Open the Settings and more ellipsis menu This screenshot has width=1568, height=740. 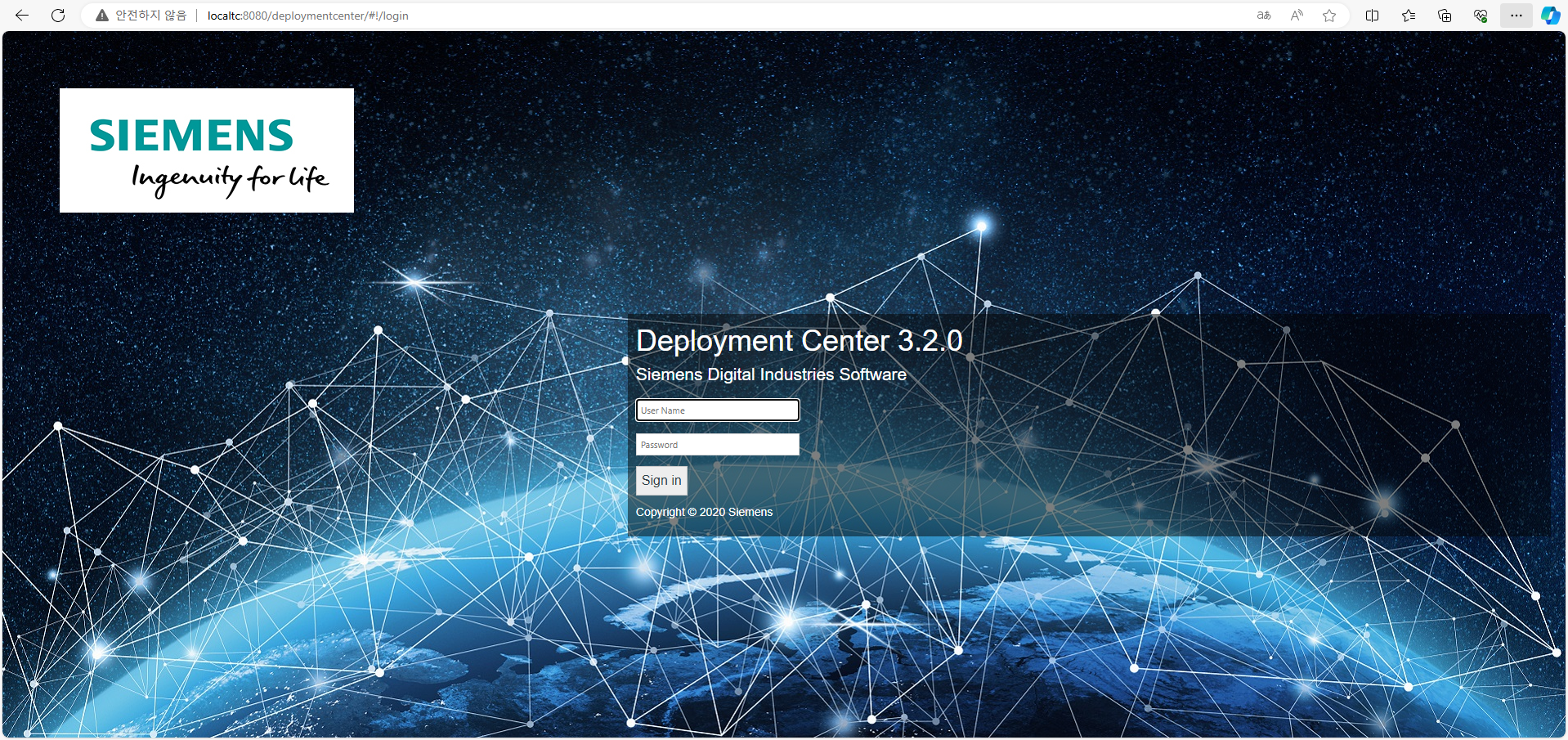click(1516, 16)
